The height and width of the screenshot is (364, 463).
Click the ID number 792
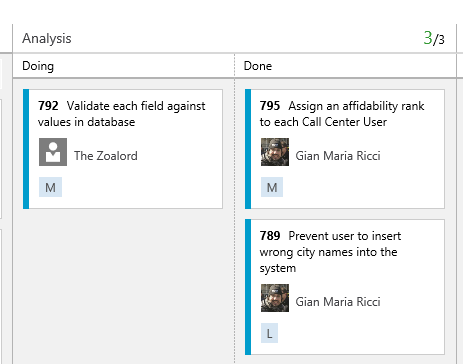[48, 106]
